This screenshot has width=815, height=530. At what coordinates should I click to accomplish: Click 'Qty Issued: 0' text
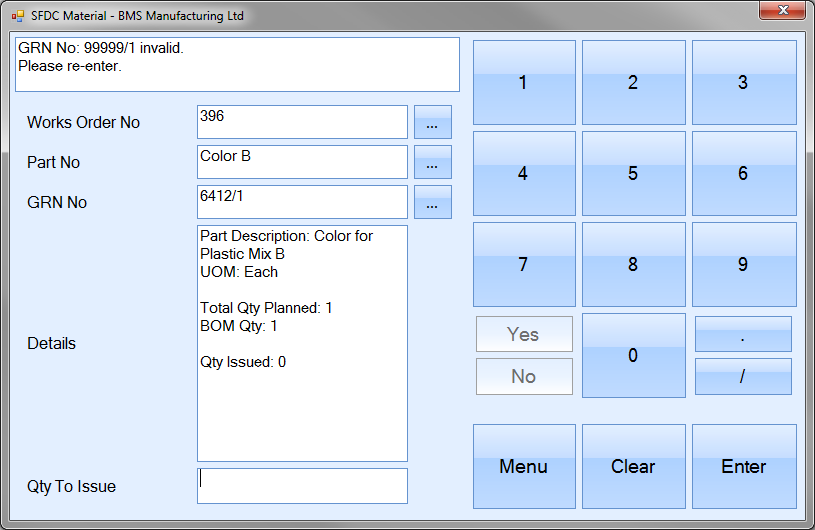[243, 362]
